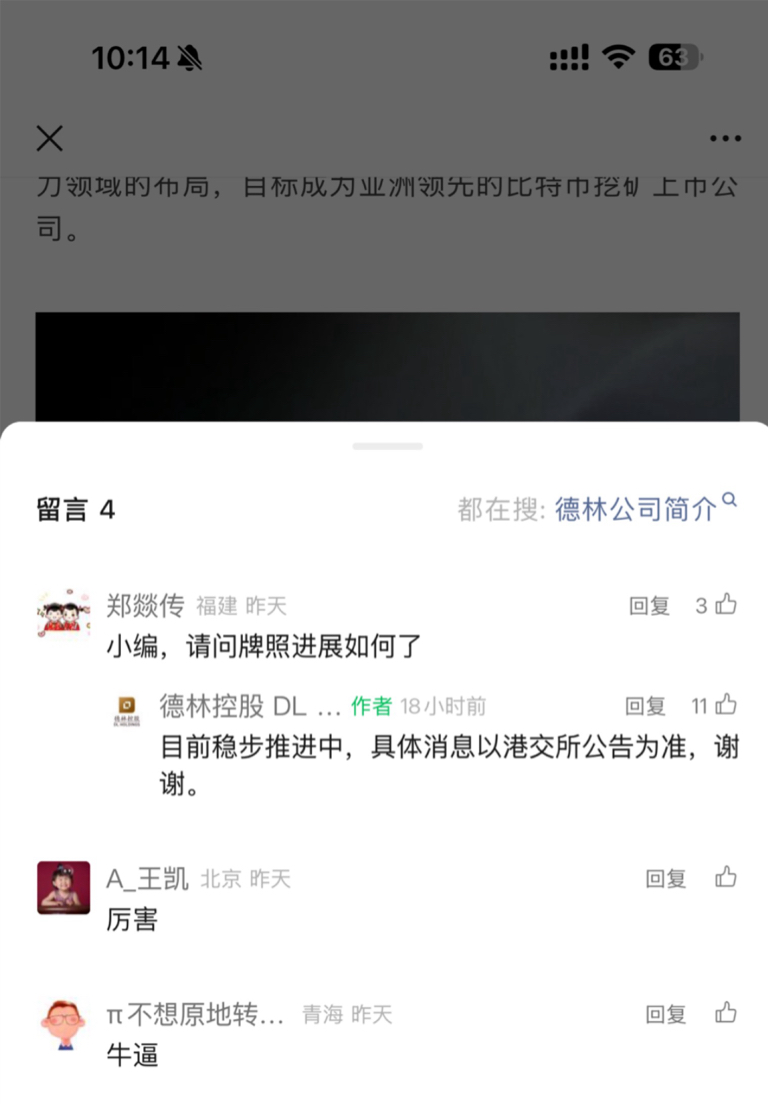Screen dimensions: 768x1106
Task: Reply to π不想原地转's comment
Action: coord(666,1015)
